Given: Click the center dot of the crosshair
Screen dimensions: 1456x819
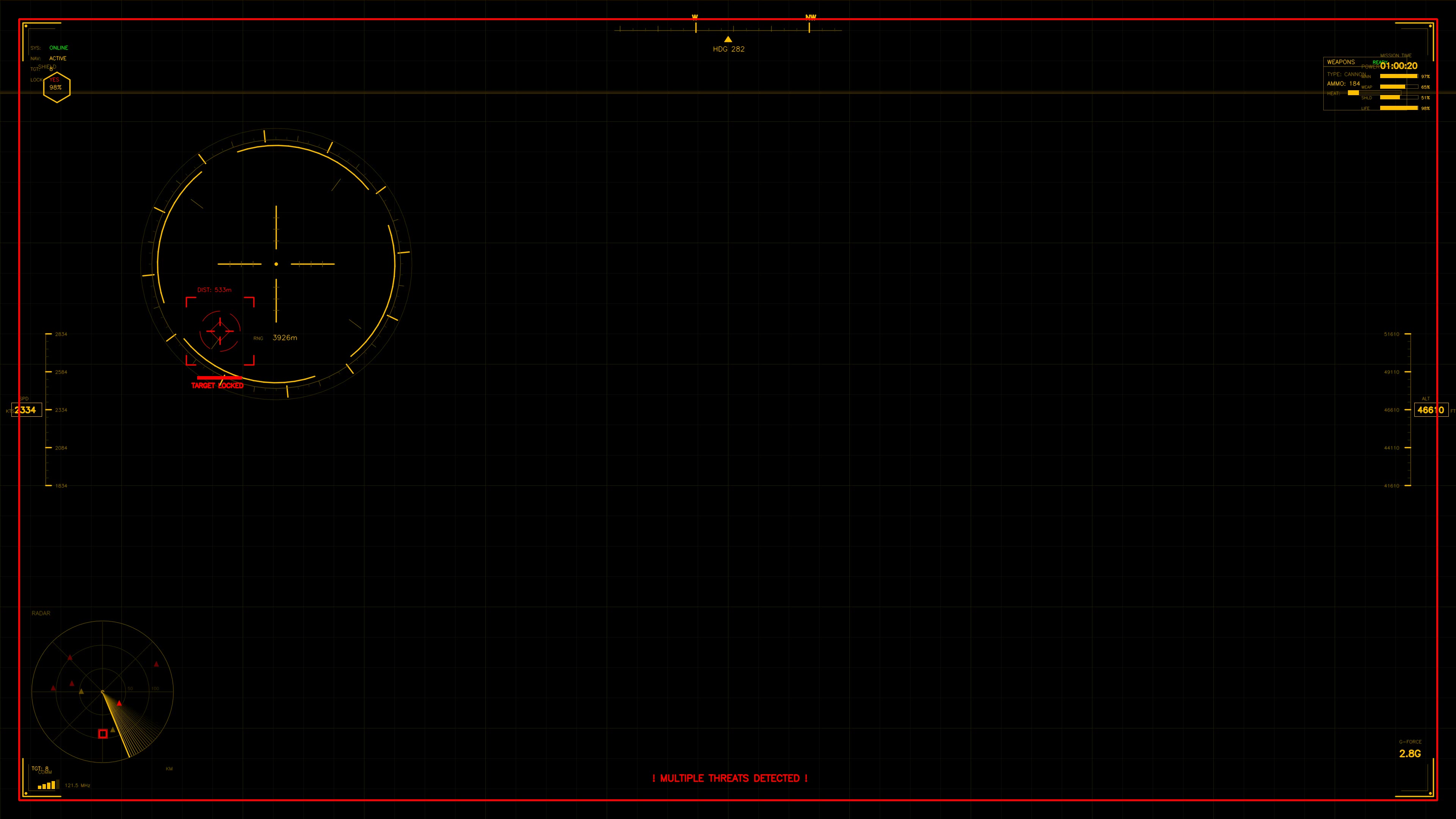Looking at the screenshot, I should pyautogui.click(x=276, y=264).
